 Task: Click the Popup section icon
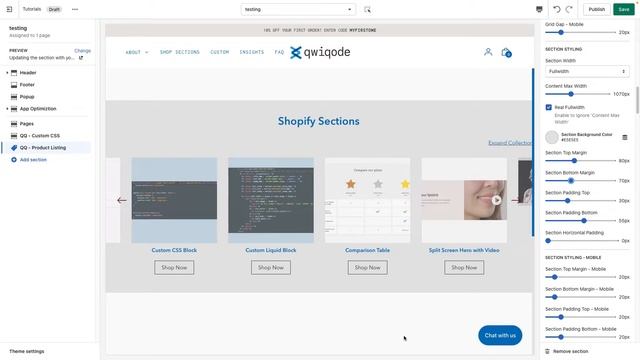click(x=14, y=97)
